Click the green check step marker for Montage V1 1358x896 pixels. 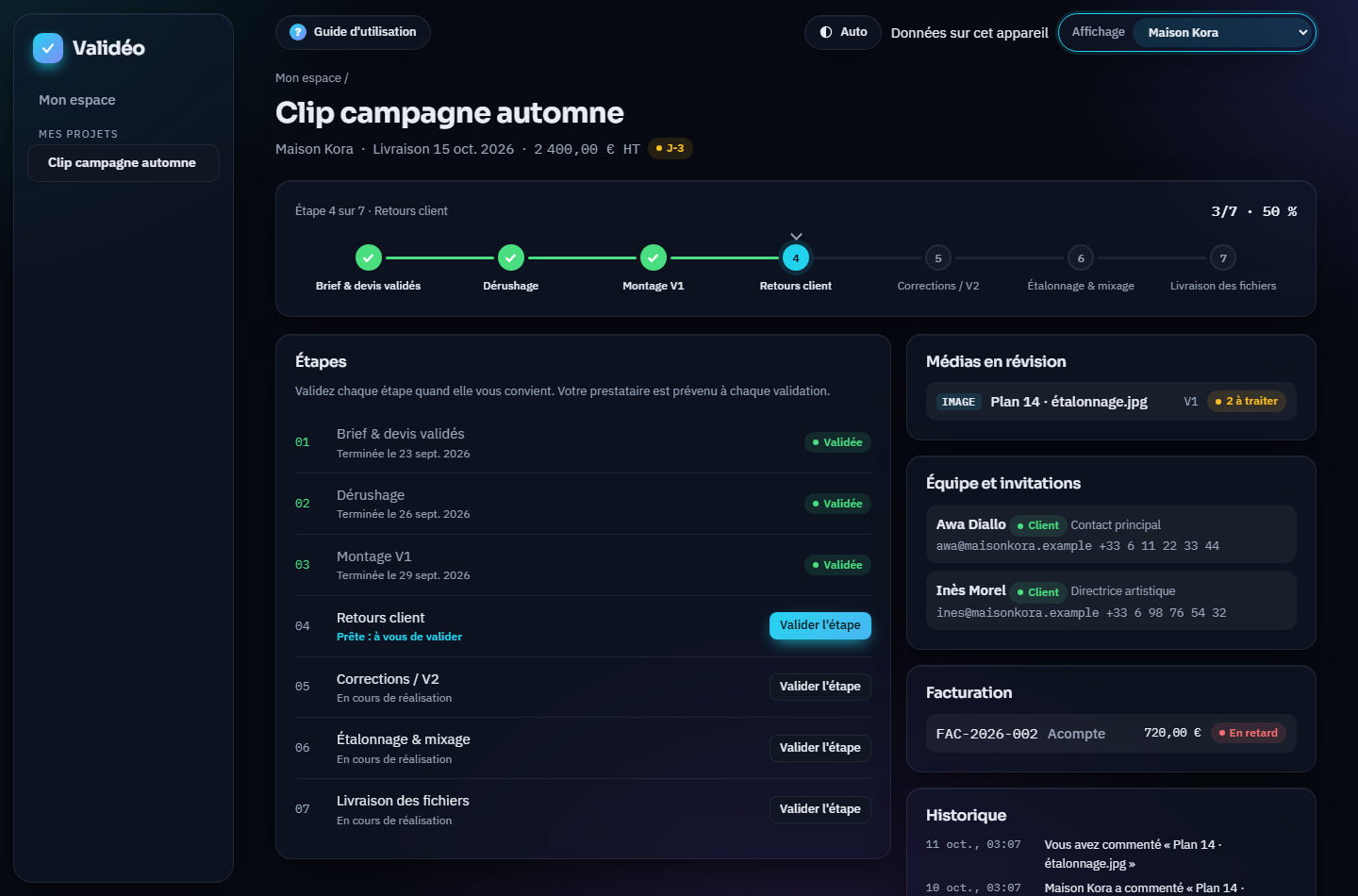(x=654, y=257)
